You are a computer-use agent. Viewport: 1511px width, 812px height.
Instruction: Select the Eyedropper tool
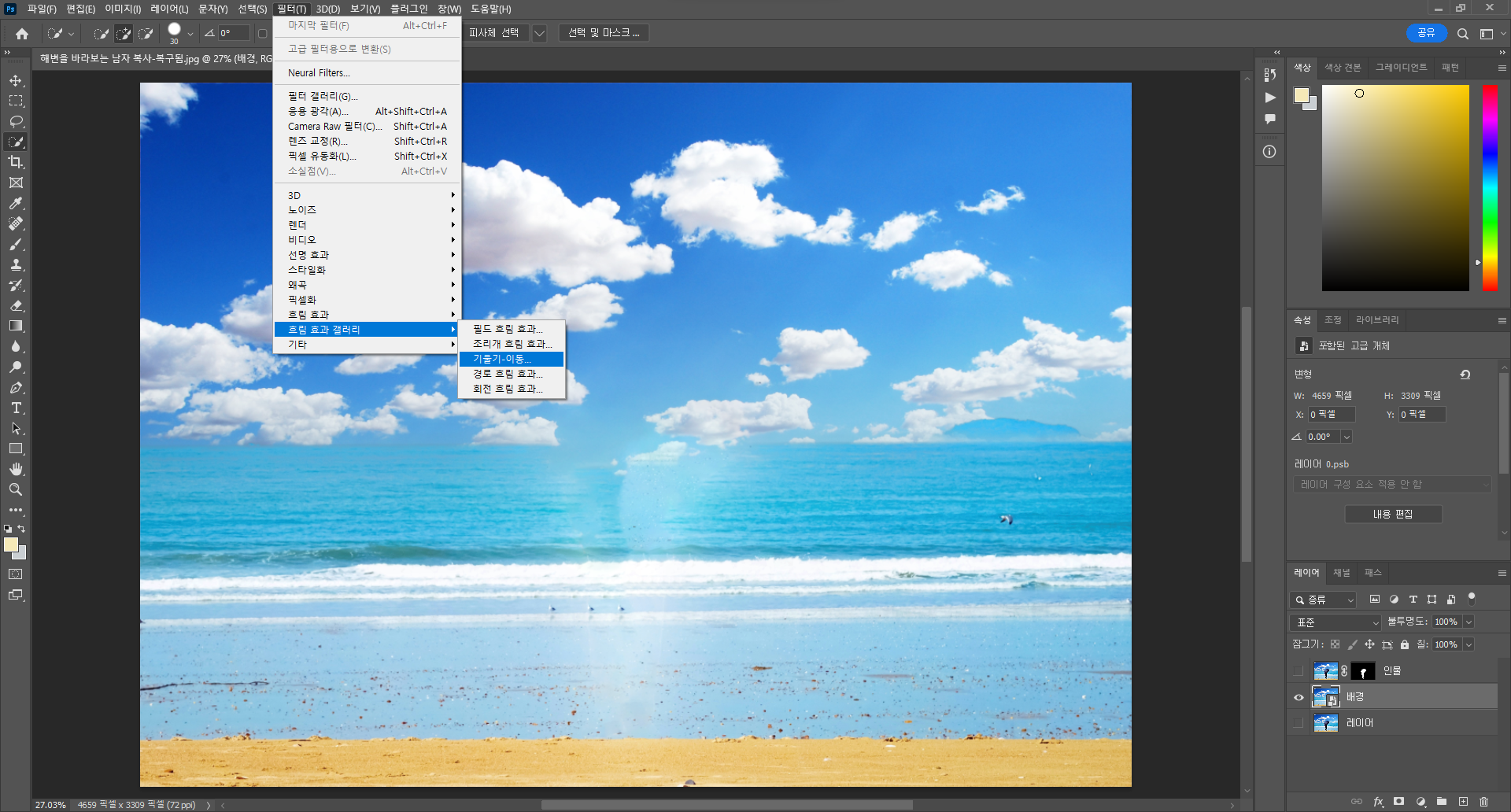pos(16,203)
